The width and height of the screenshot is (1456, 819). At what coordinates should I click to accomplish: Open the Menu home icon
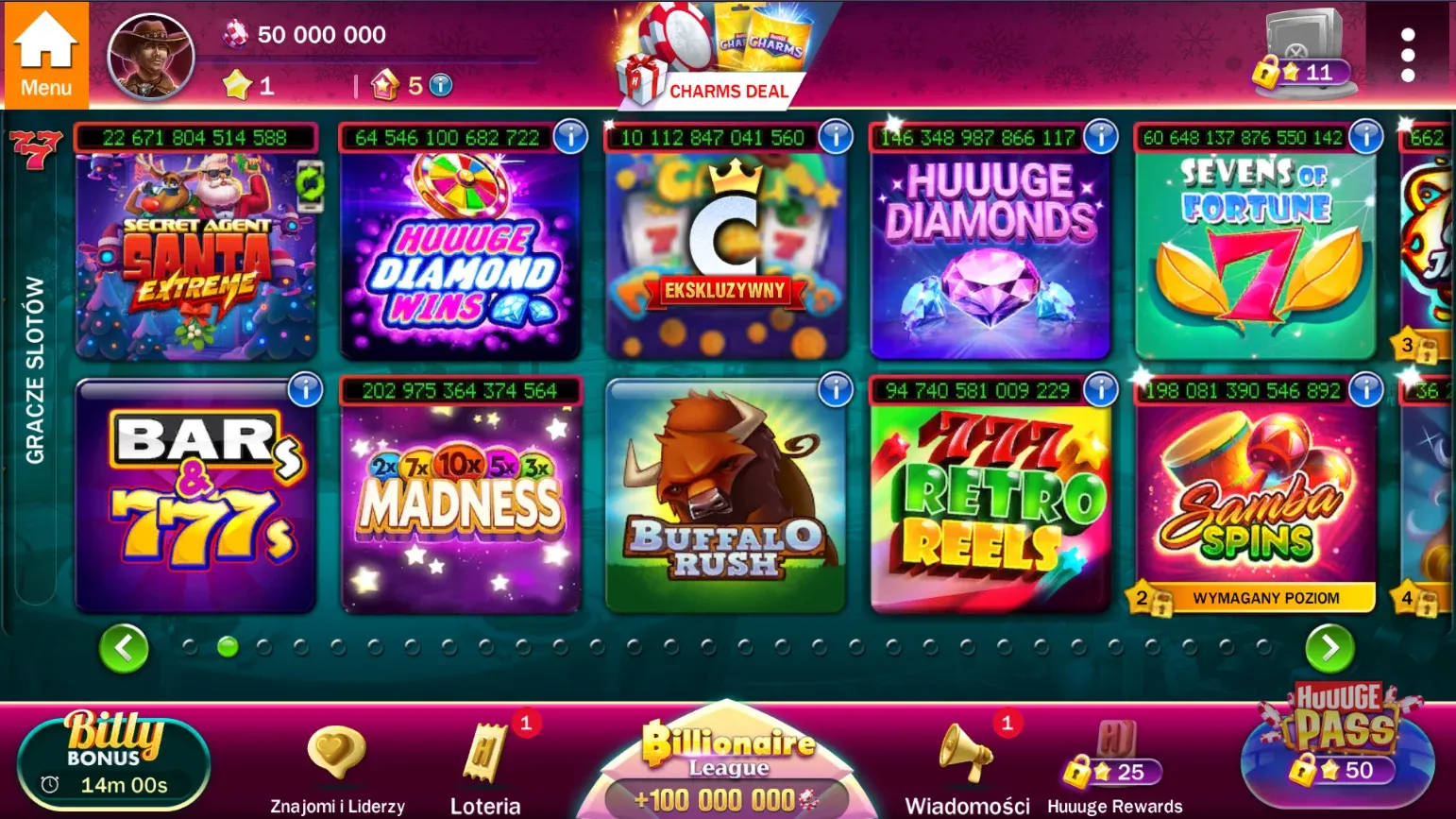45,54
